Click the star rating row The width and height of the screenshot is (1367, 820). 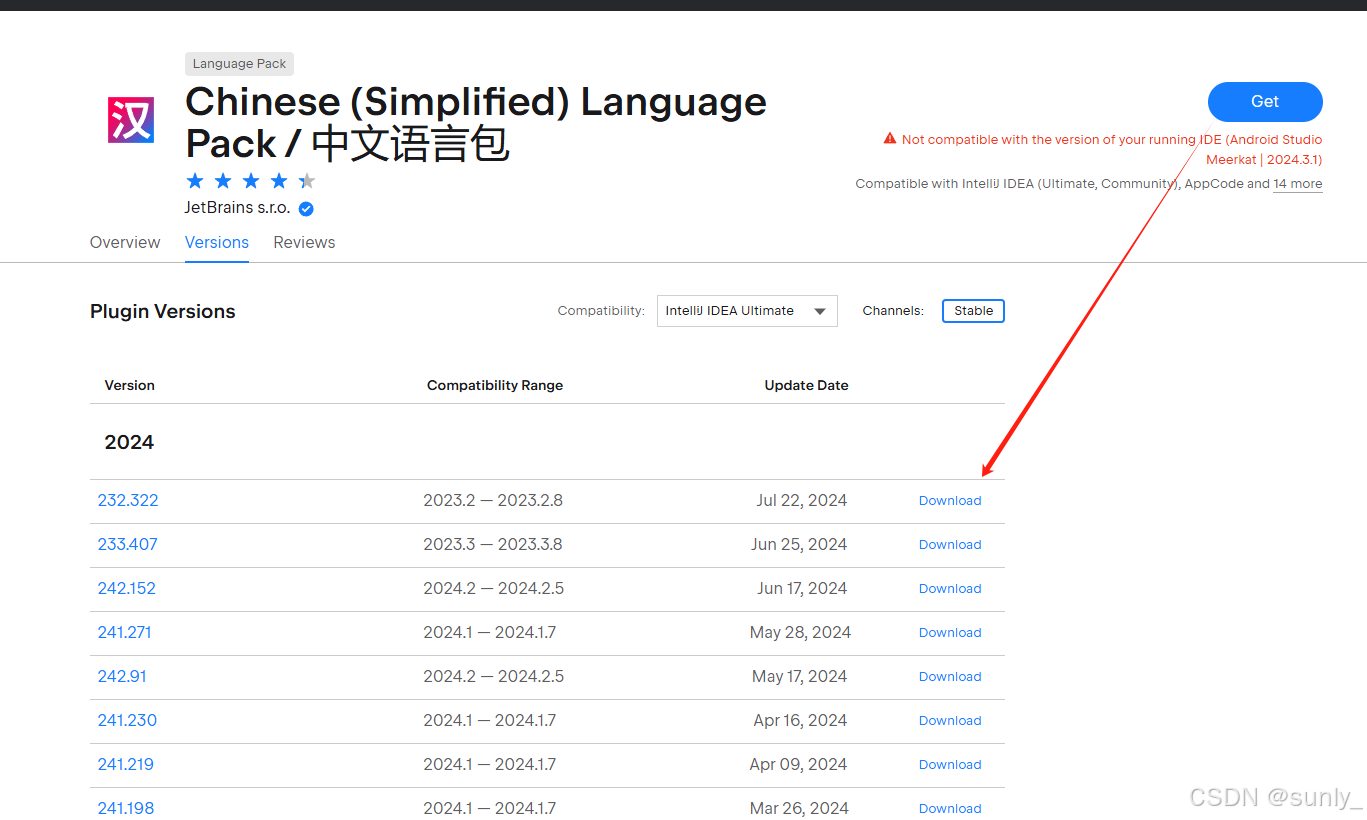pyautogui.click(x=251, y=181)
